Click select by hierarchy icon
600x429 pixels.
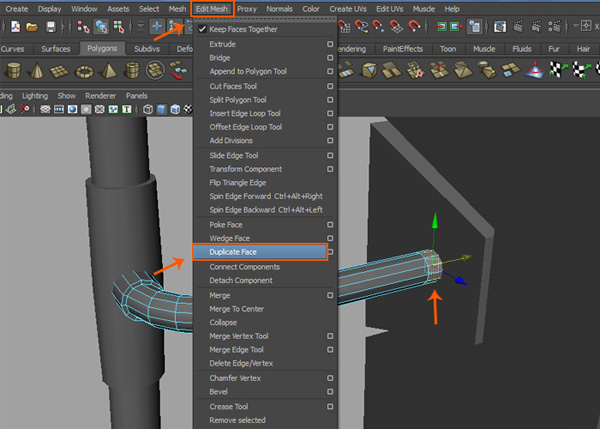pyautogui.click(x=82, y=27)
